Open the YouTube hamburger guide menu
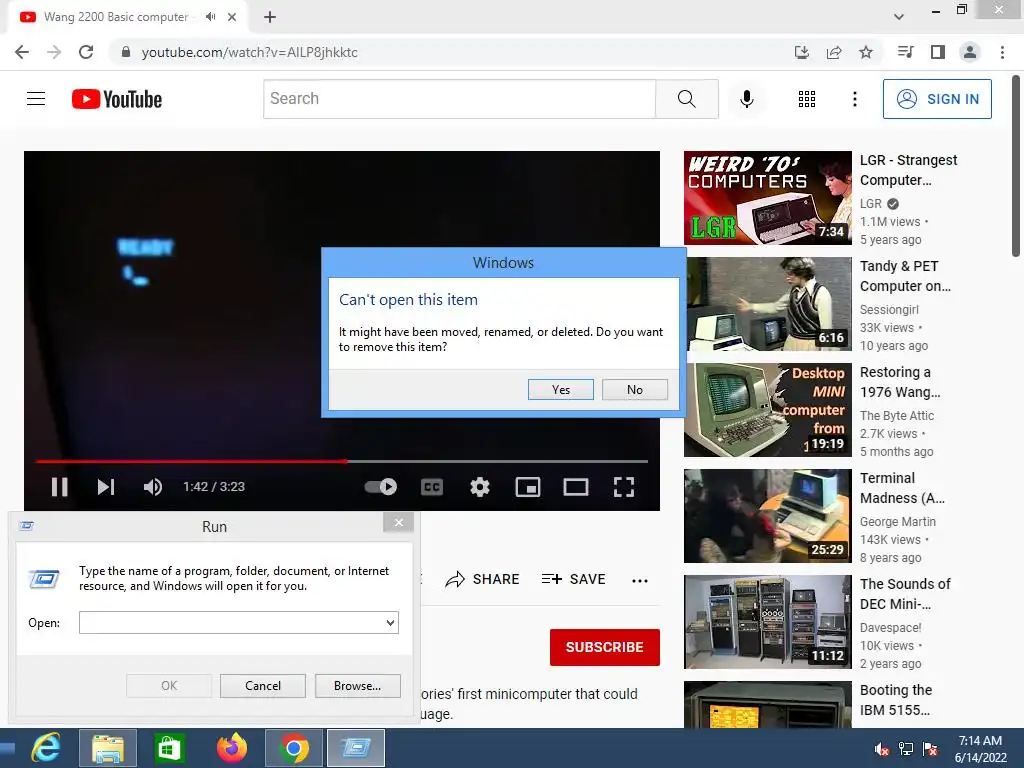 tap(36, 99)
